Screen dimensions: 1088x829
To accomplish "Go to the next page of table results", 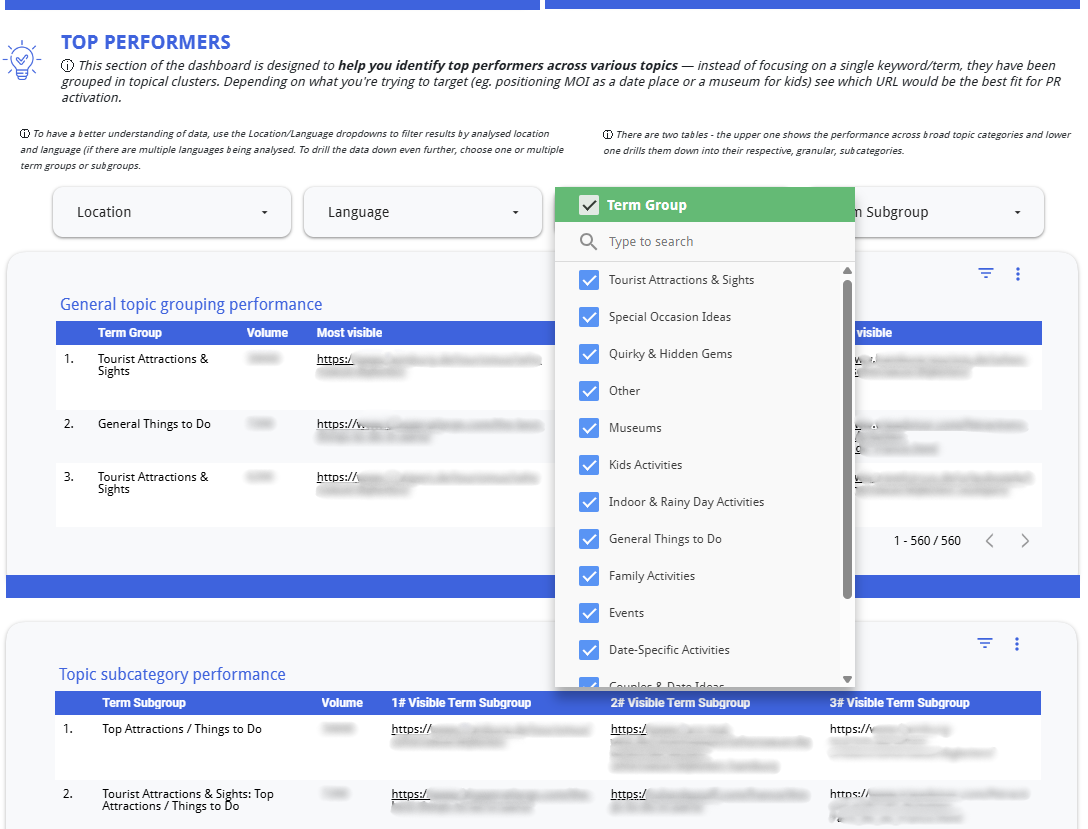I will pos(1025,541).
